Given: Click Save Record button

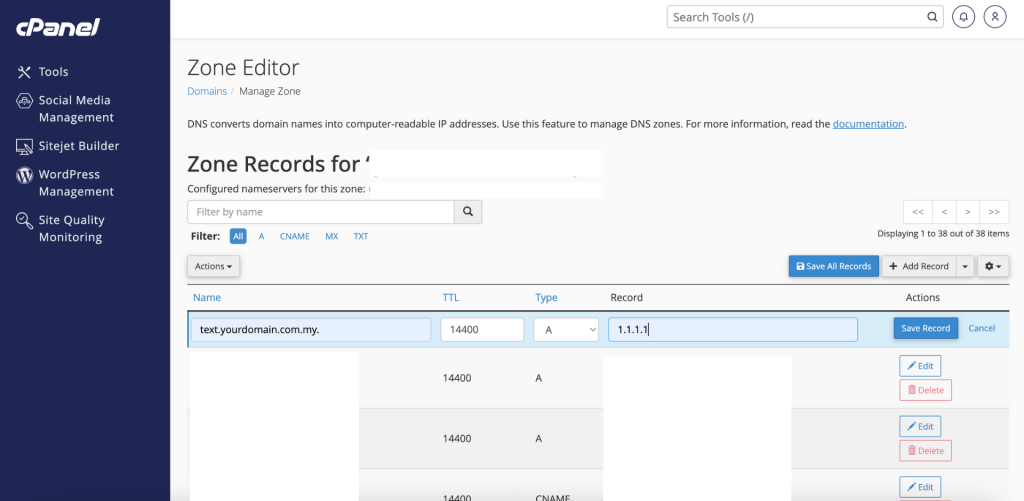Looking at the screenshot, I should 925,328.
